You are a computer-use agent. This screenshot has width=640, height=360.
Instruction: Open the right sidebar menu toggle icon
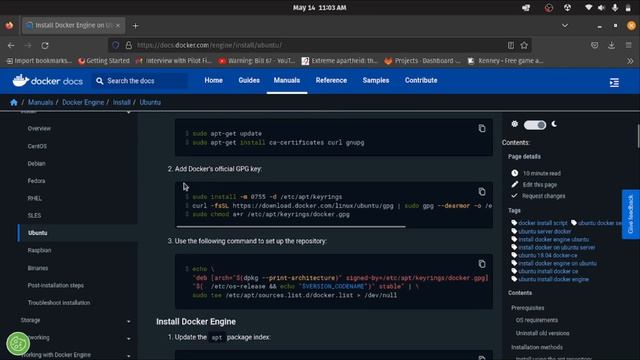614,82
